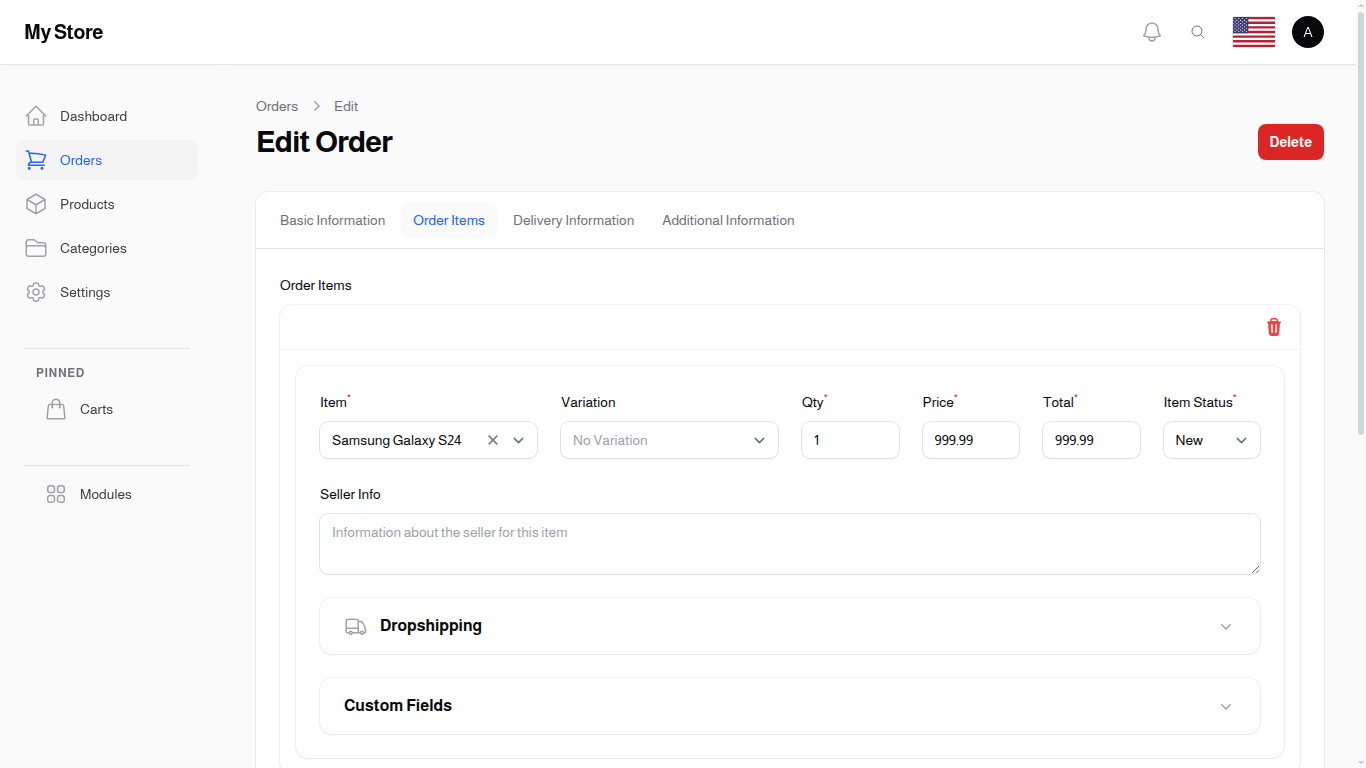Remove the order item with the trash icon
Image resolution: width=1366 pixels, height=768 pixels.
(1273, 327)
